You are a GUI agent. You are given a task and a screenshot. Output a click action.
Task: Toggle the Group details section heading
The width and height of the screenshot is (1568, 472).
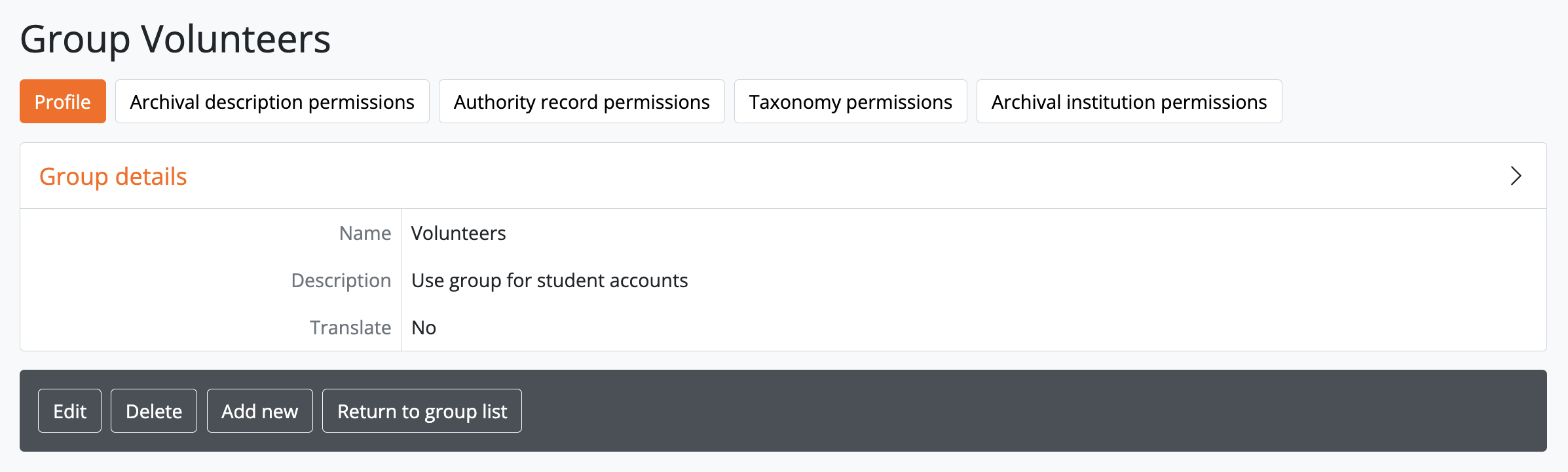113,176
